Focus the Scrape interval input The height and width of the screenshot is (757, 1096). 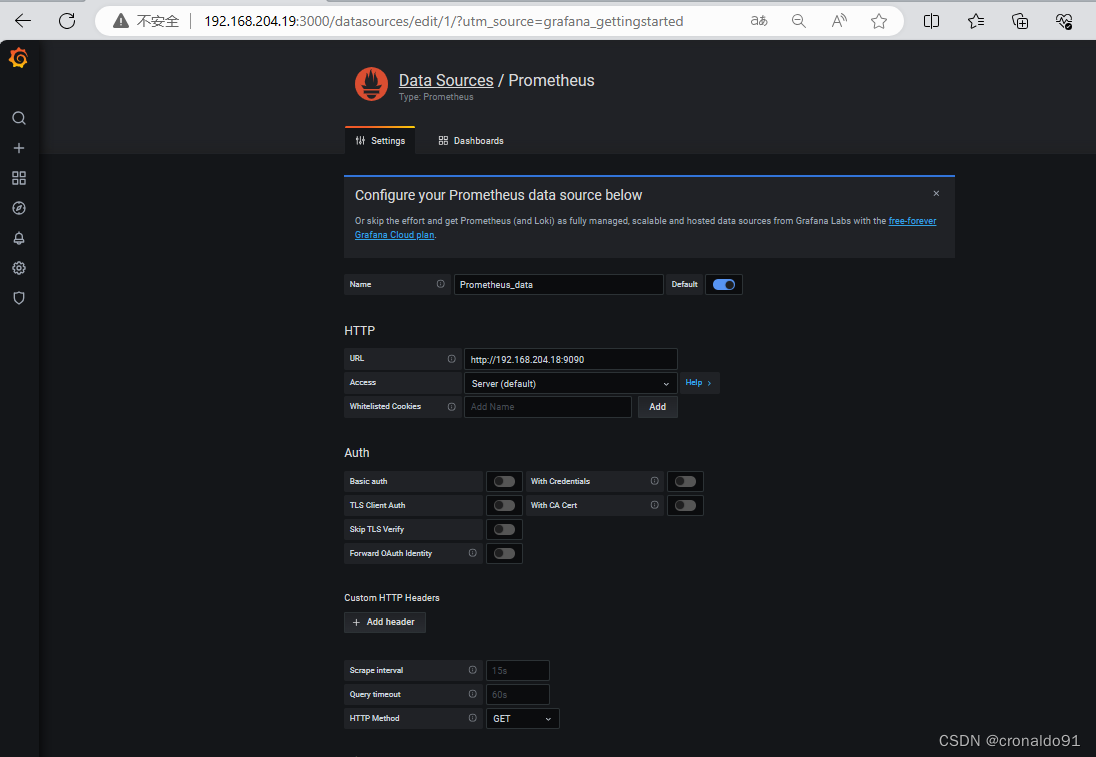(518, 670)
